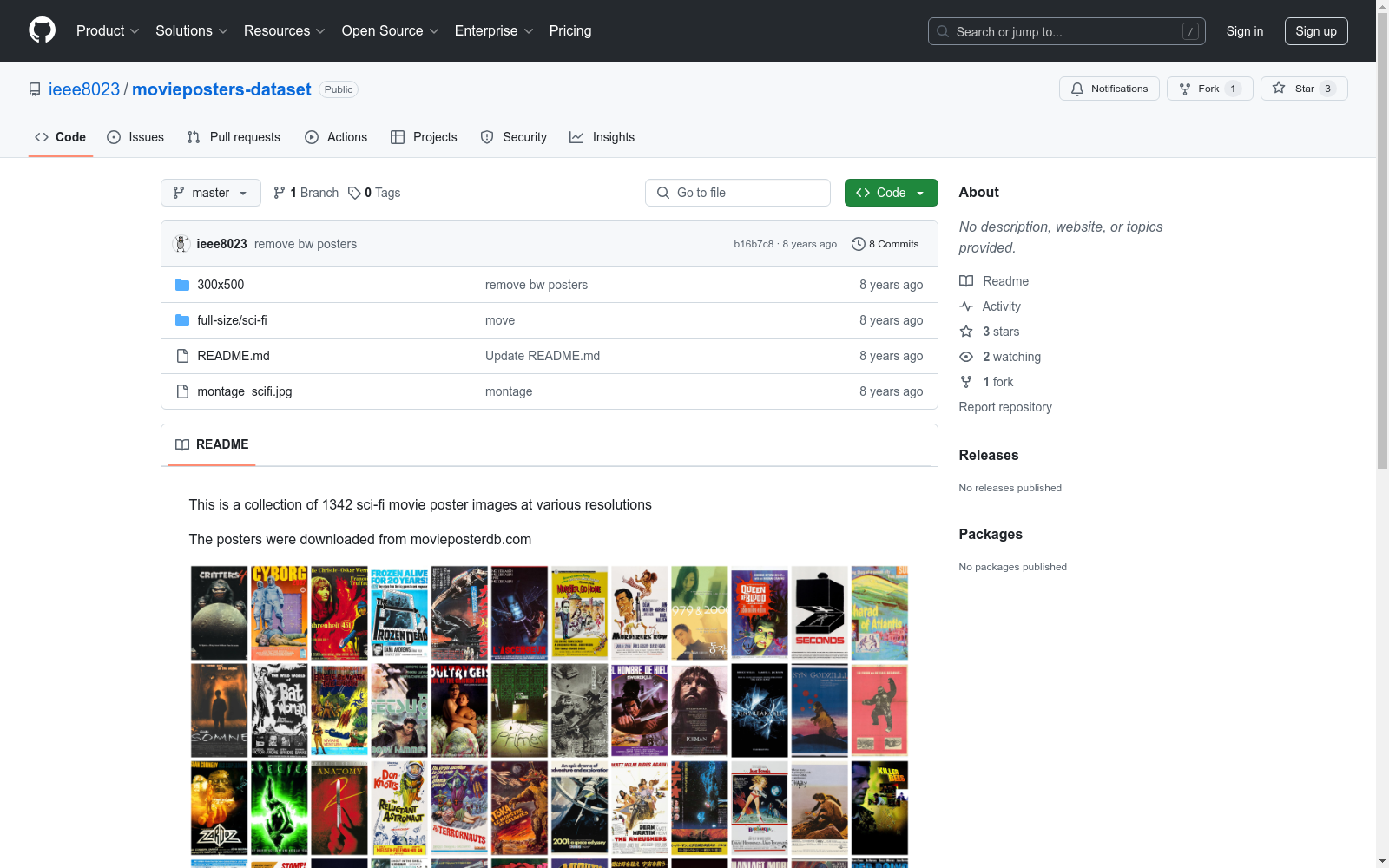The width and height of the screenshot is (1389, 868).
Task: Open the 'Update README.md' commit message
Action: 543,356
